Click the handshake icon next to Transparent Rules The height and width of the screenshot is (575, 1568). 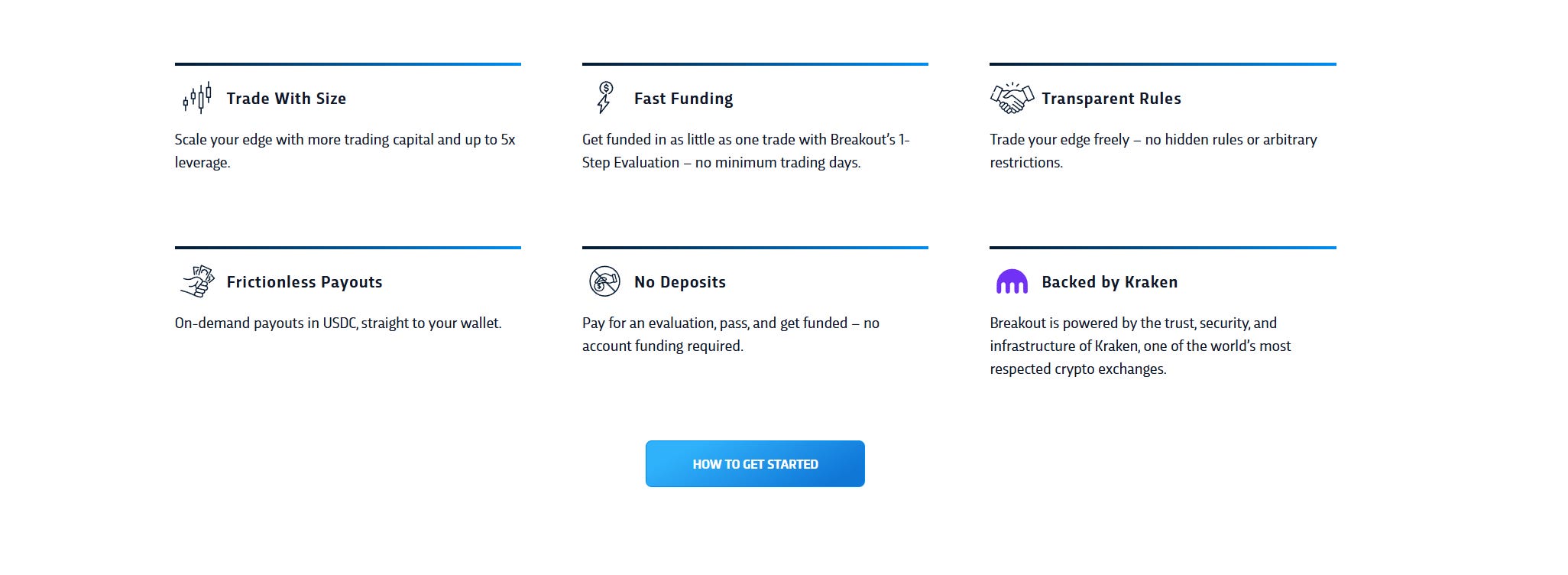click(x=1010, y=96)
